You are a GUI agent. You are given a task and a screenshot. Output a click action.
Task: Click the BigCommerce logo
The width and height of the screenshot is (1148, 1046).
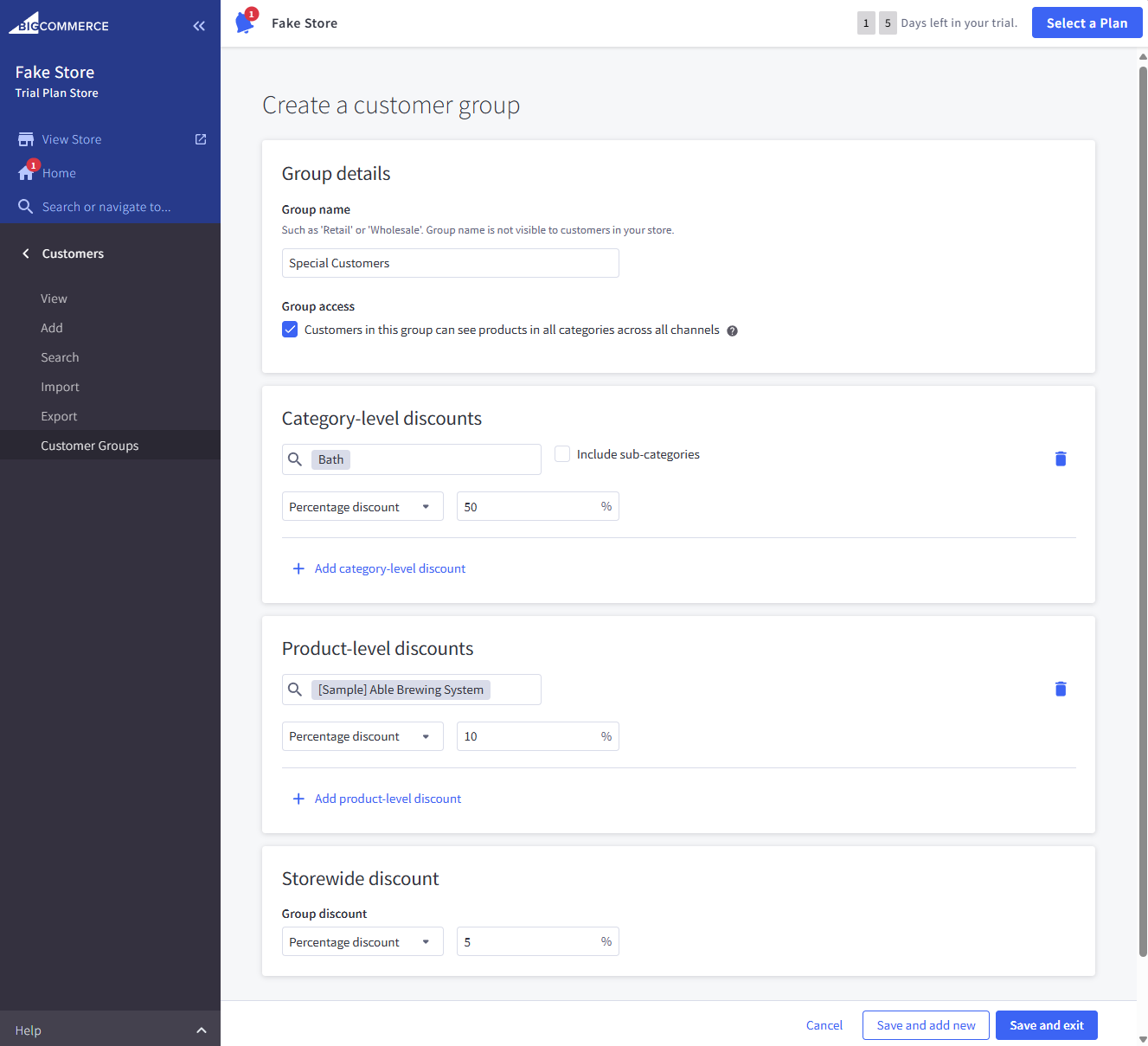59,23
